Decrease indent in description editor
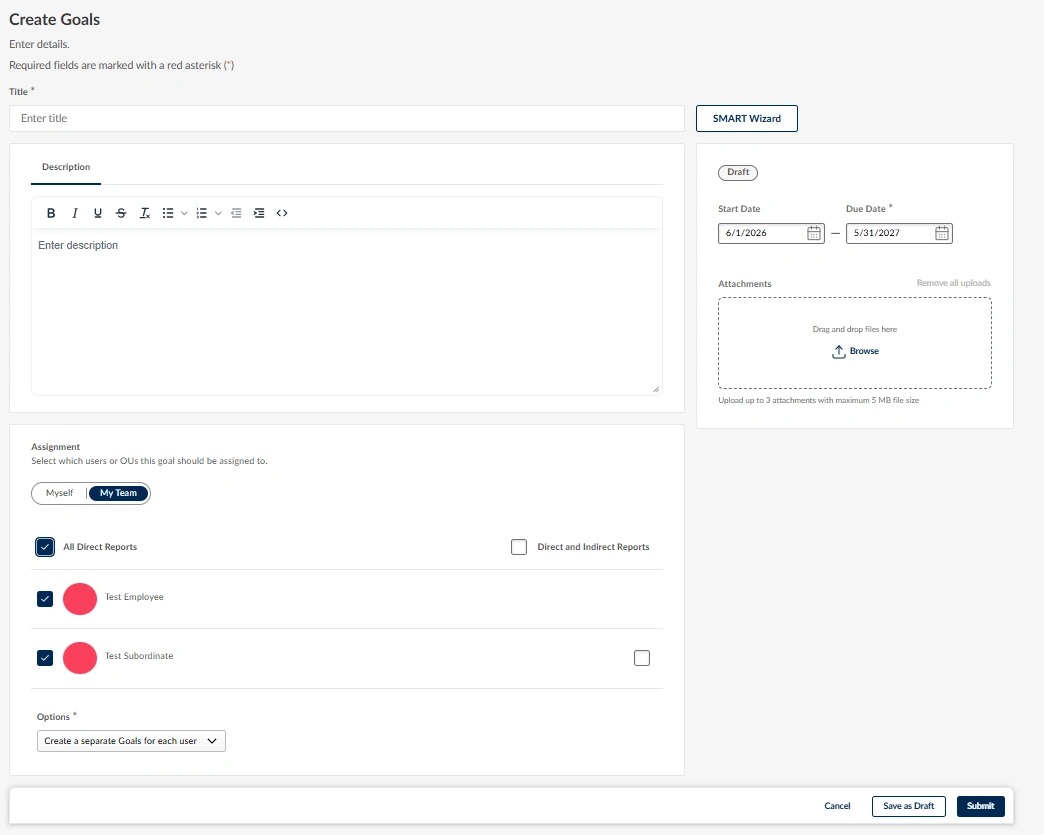Image resolution: width=1044 pixels, height=835 pixels. (236, 213)
